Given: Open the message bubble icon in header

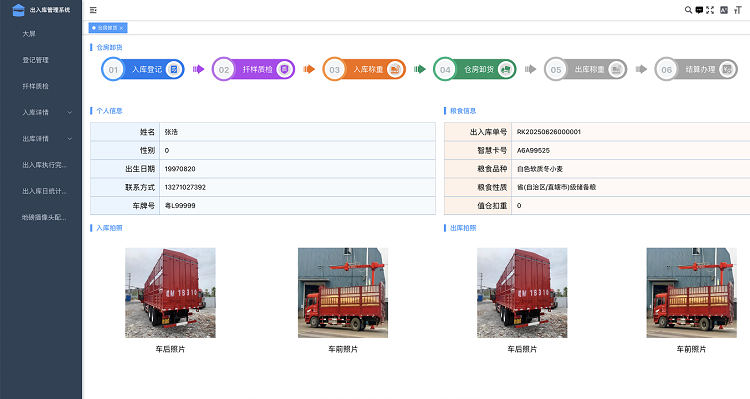Looking at the screenshot, I should 699,10.
